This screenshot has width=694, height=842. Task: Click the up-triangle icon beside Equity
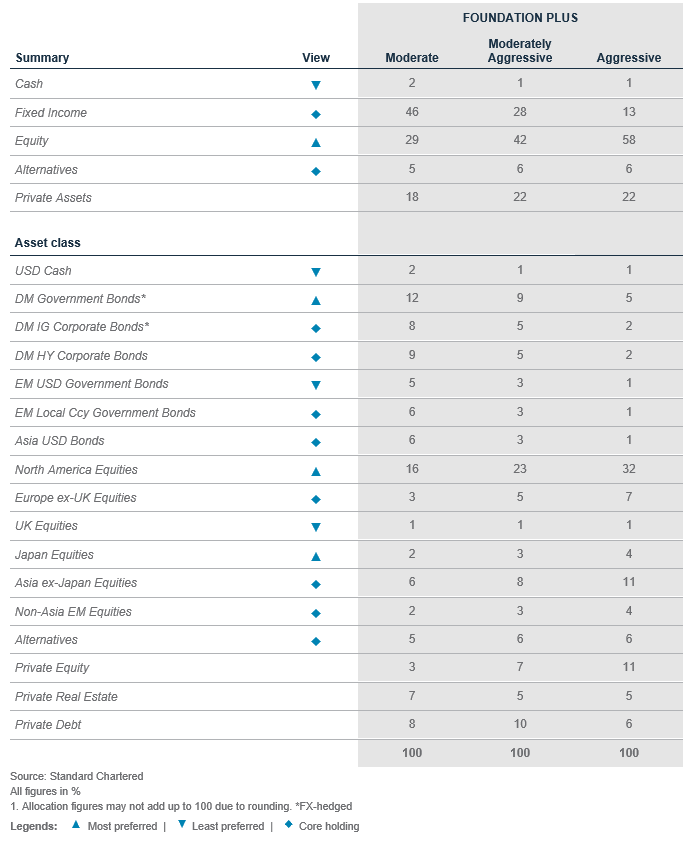pyautogui.click(x=316, y=142)
